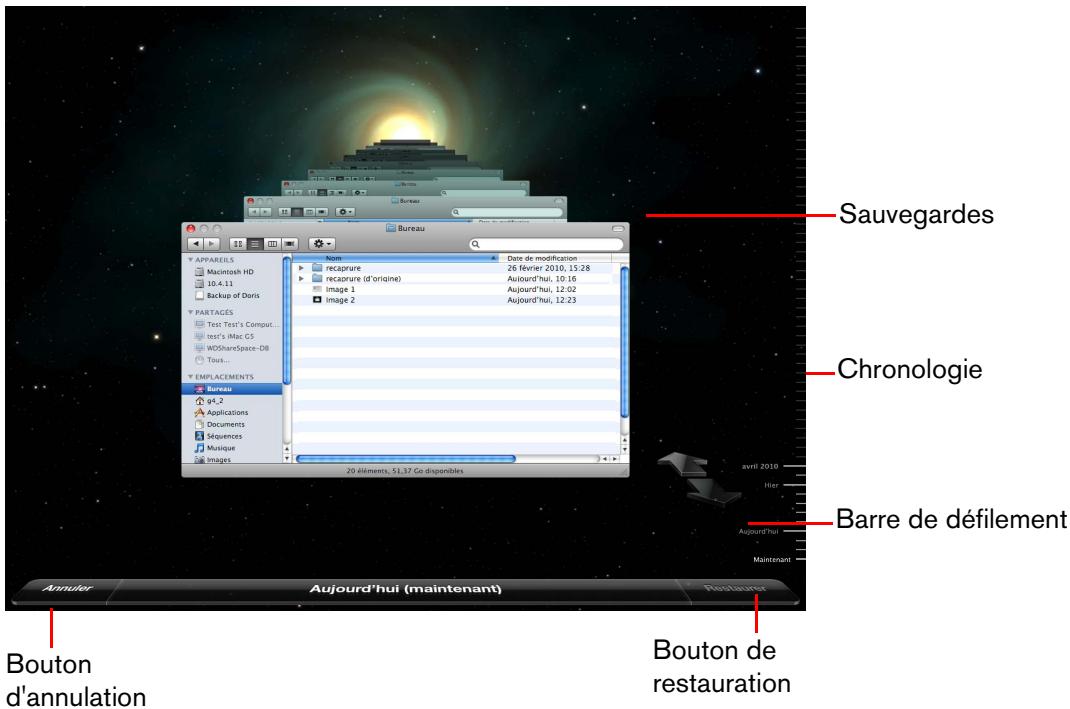
Task: Go forward with the Finder forward arrow
Action: click(212, 244)
